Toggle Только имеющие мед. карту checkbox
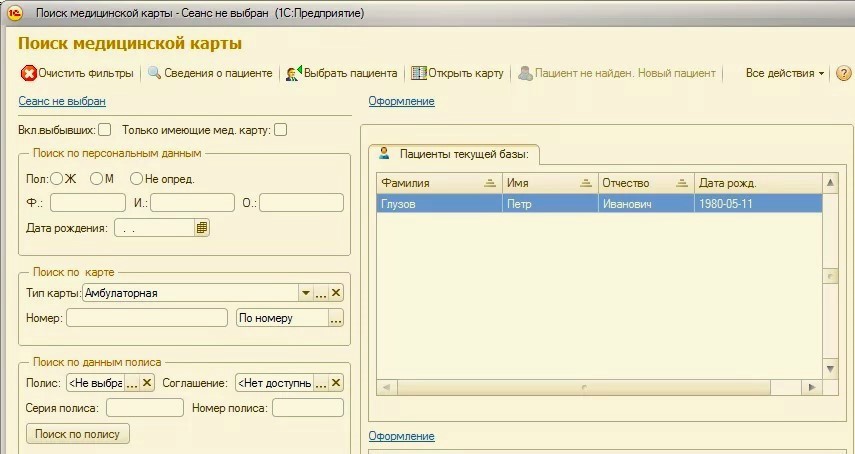Image resolution: width=855 pixels, height=454 pixels. (281, 129)
